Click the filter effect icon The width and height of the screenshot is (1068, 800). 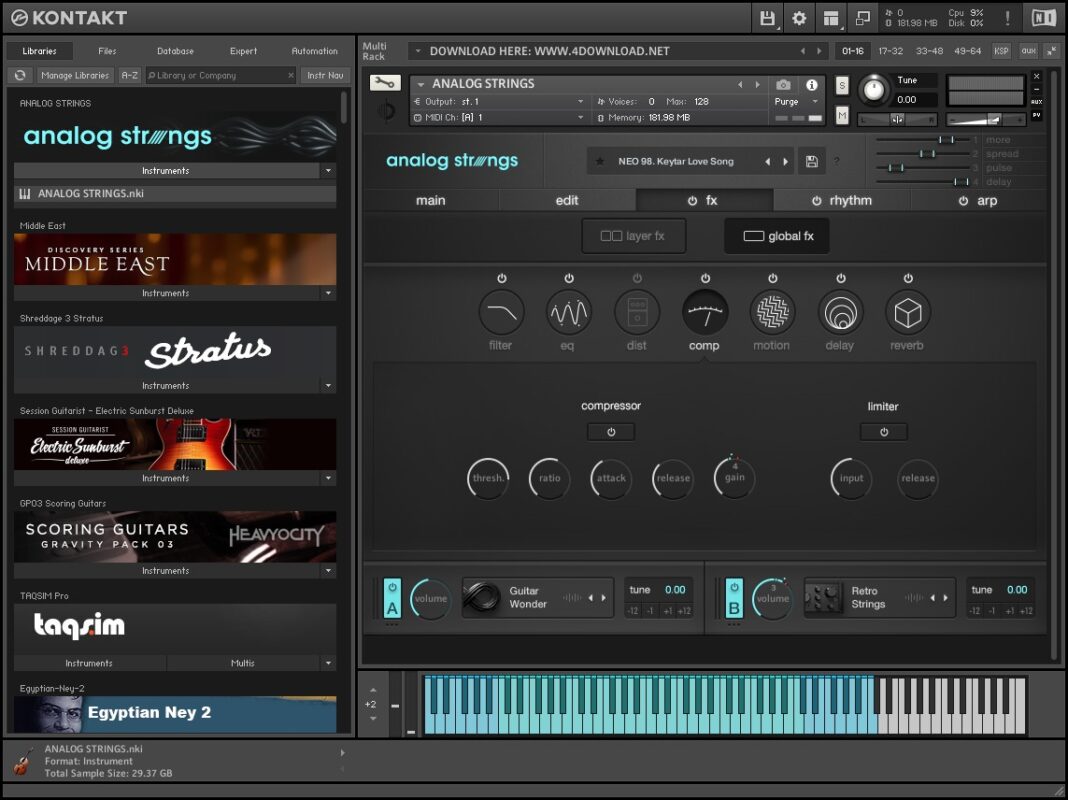[x=501, y=313]
